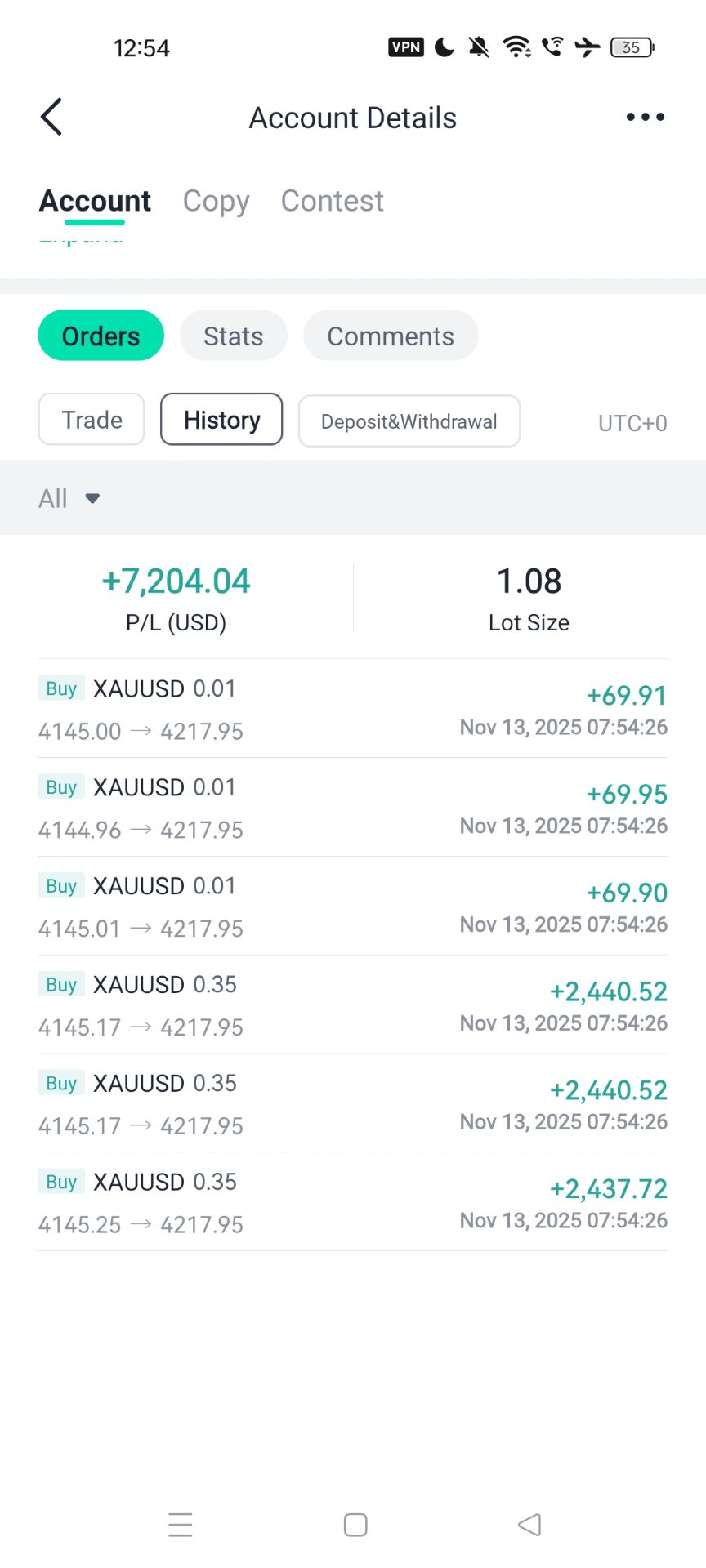706x1568 pixels.
Task: Open the three-dot more options menu
Action: coord(645,118)
